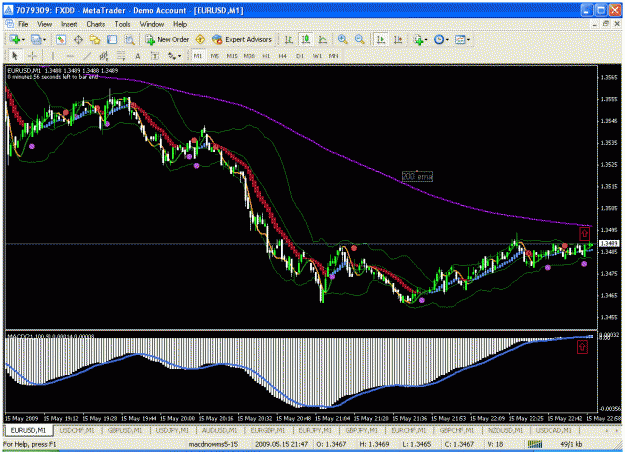Zoom in on the chart

click(x=342, y=39)
